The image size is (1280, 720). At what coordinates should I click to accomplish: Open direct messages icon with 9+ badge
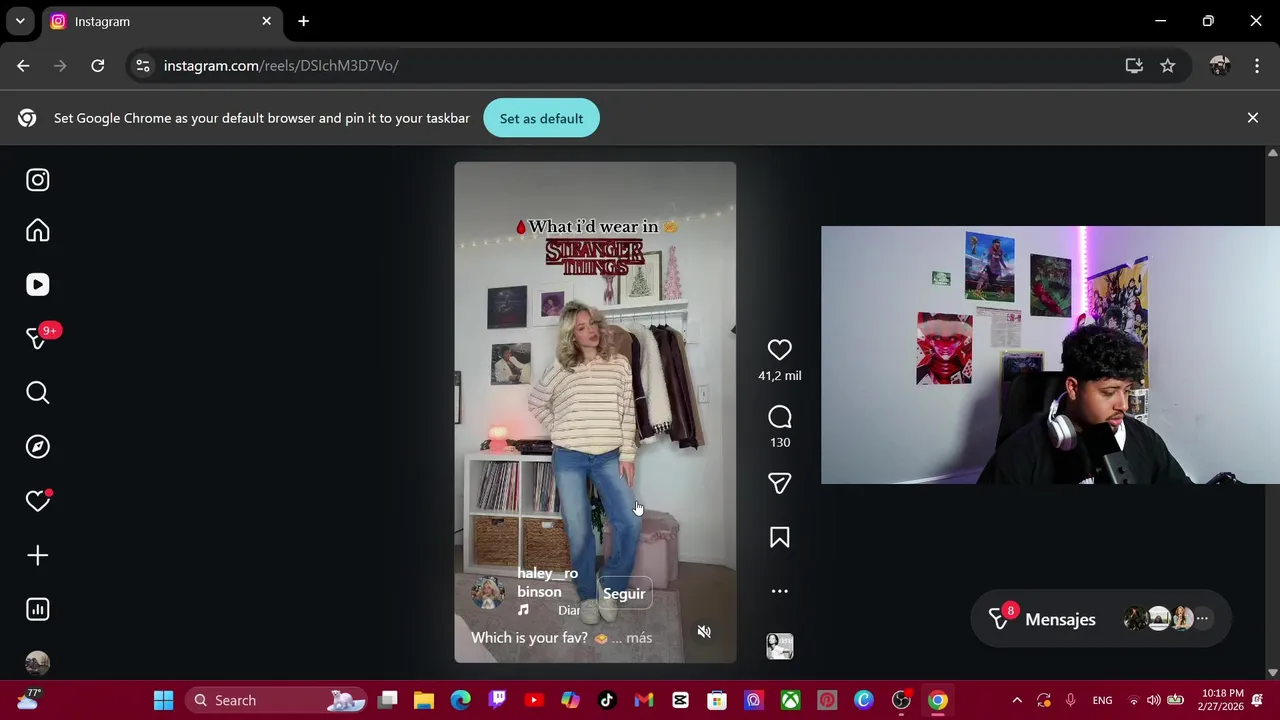tap(37, 339)
